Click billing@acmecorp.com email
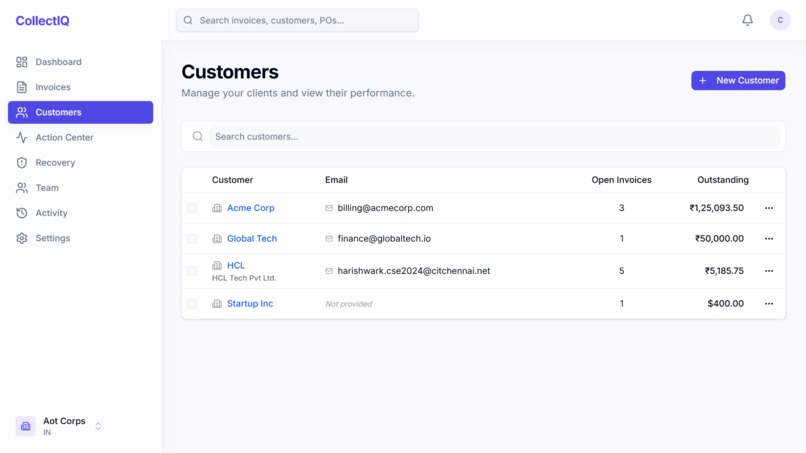This screenshot has width=806, height=453. coord(385,208)
